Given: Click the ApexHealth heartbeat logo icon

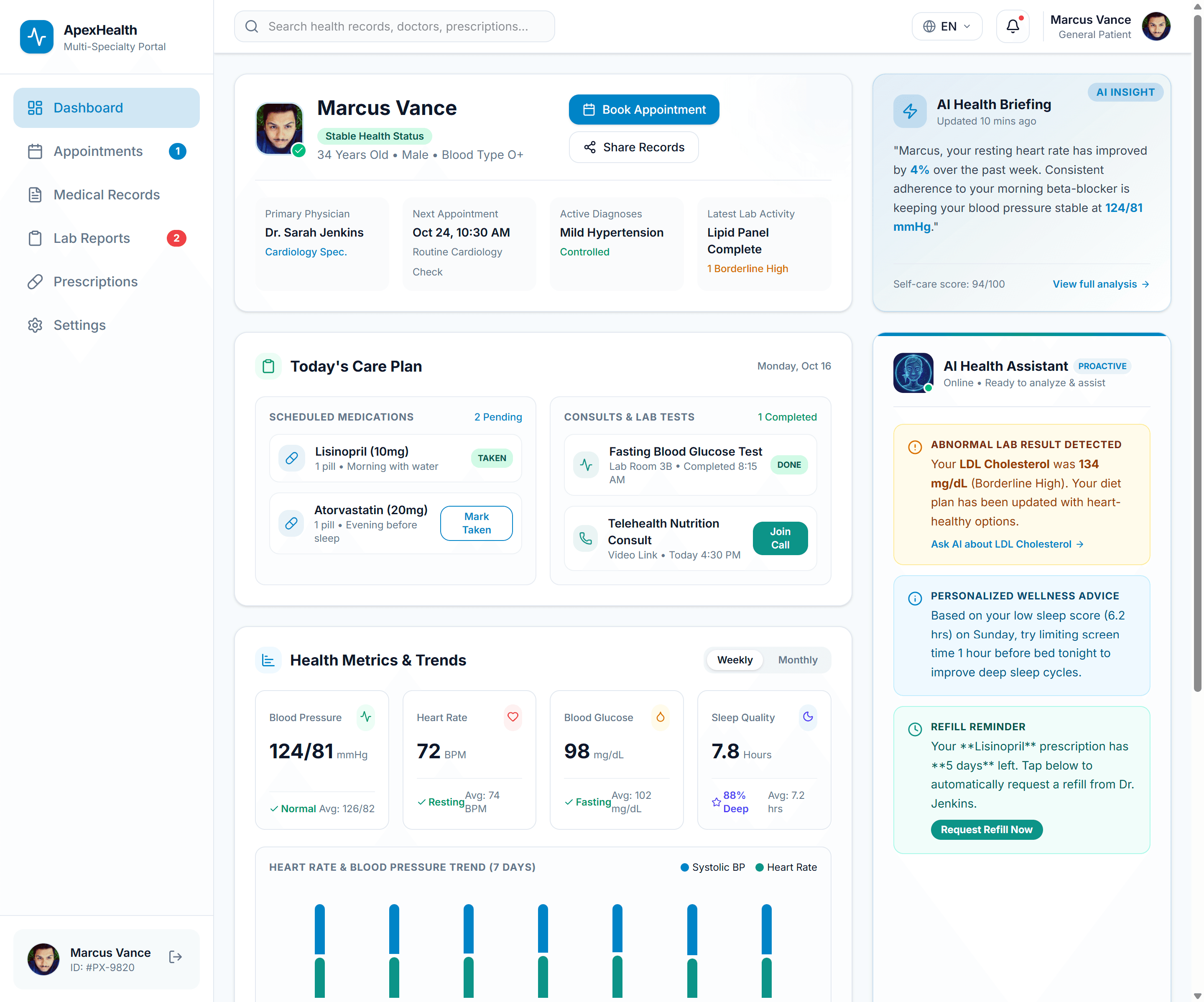Looking at the screenshot, I should point(37,37).
